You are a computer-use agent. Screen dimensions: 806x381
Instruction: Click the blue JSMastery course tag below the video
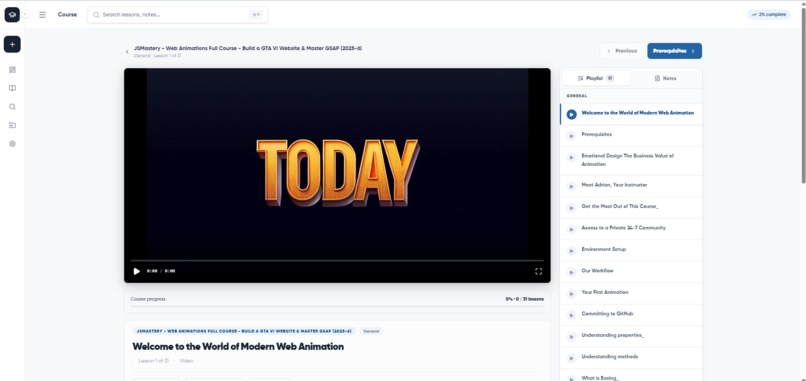(244, 331)
